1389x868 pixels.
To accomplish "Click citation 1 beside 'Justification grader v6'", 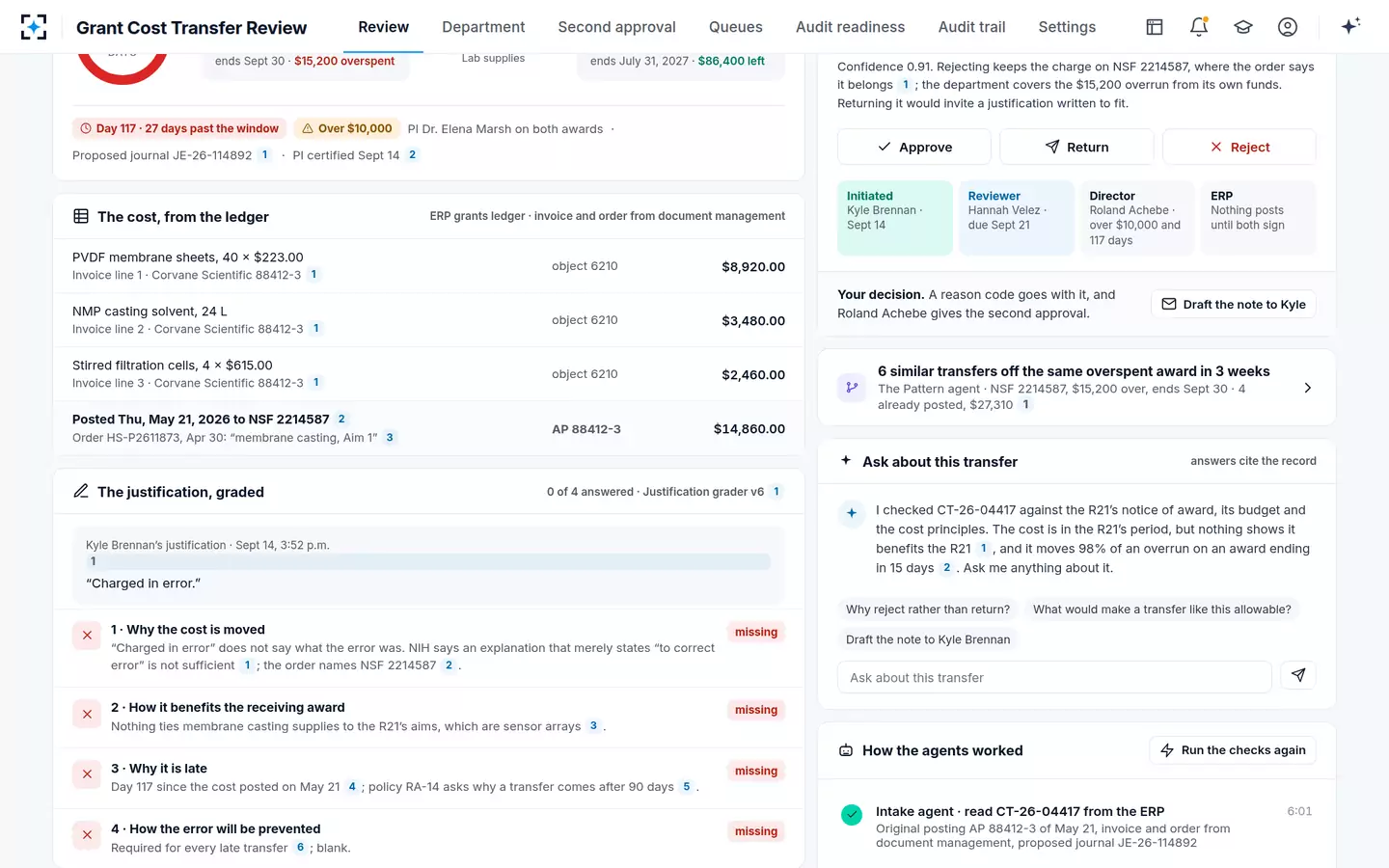I will [x=776, y=492].
